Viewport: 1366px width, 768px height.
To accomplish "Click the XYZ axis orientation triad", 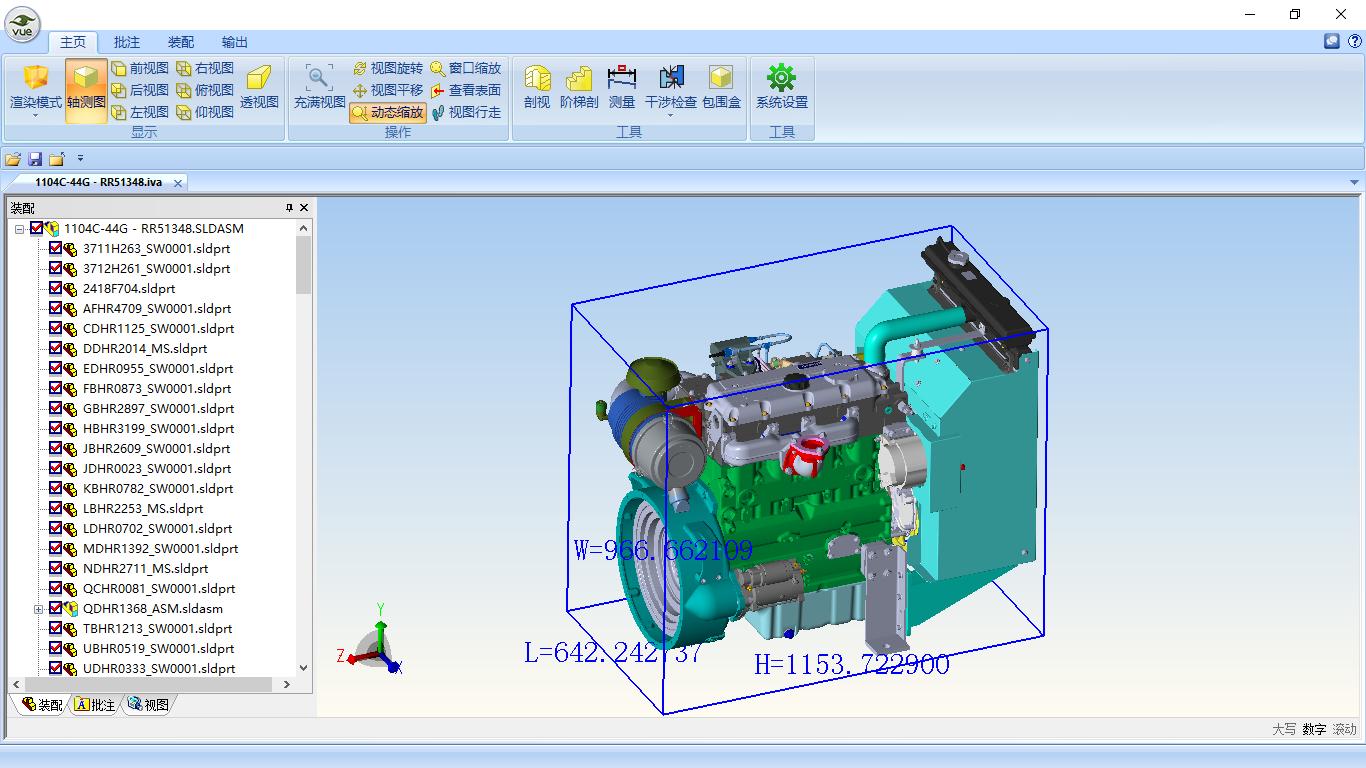I will [x=370, y=641].
